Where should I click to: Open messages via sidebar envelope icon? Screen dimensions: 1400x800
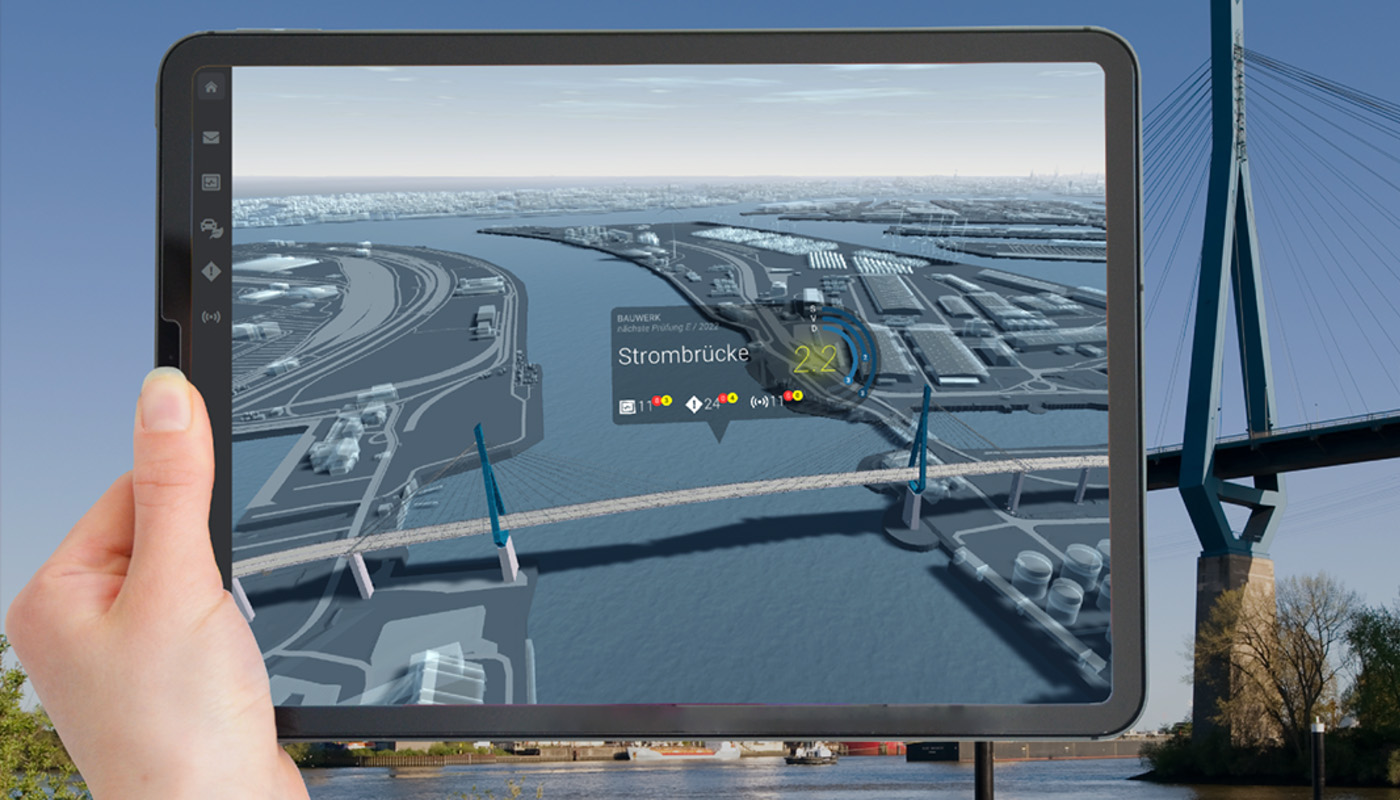coord(211,138)
